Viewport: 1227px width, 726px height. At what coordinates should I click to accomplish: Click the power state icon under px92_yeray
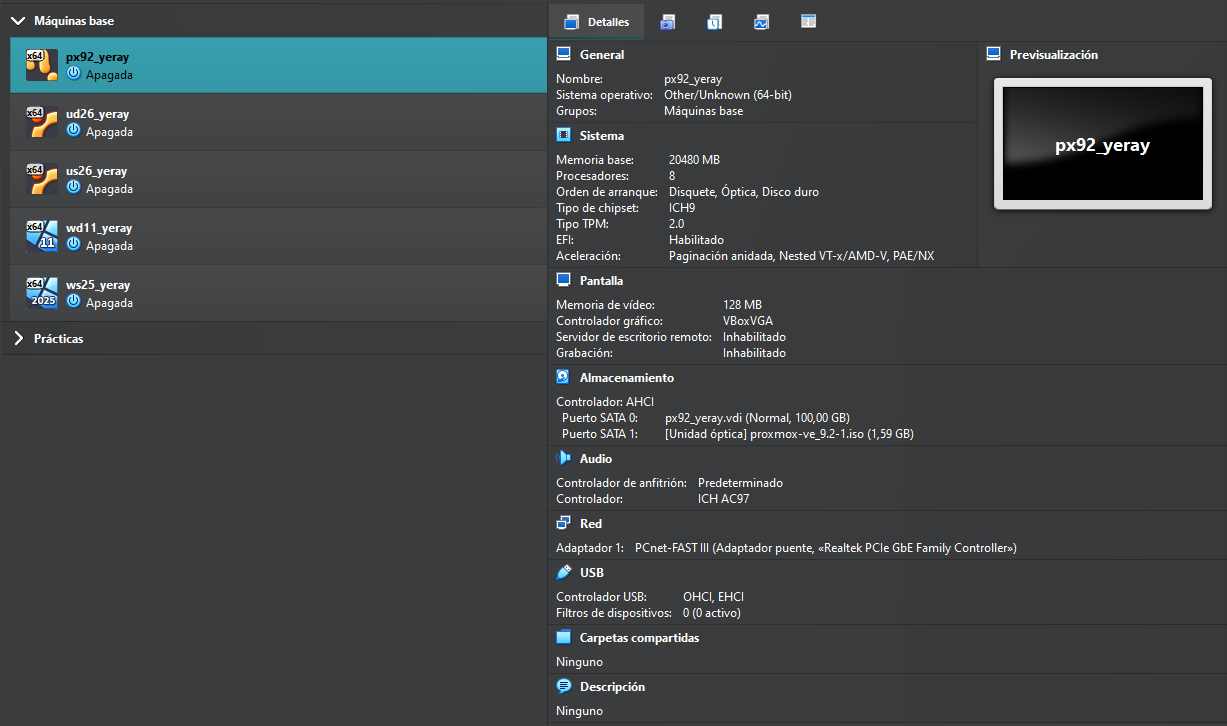73,74
